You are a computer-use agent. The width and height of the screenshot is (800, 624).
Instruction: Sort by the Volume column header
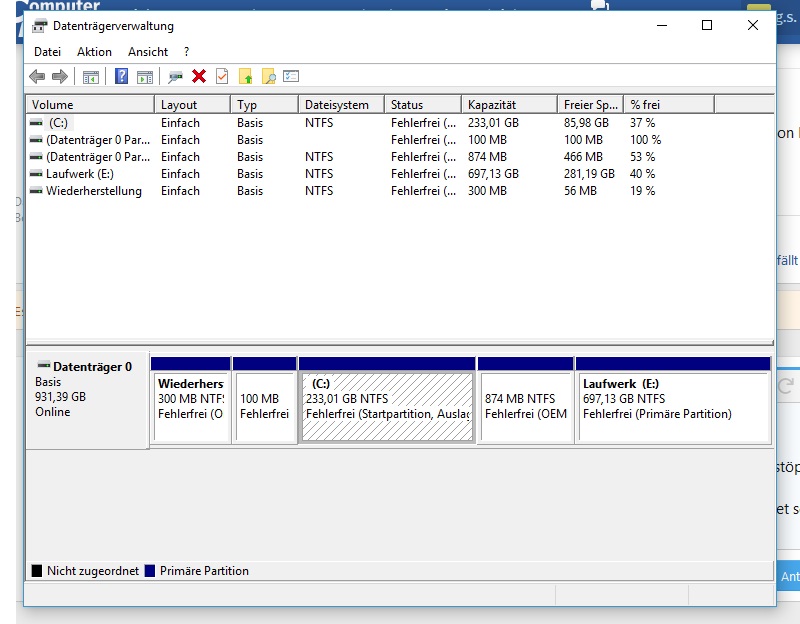point(90,105)
